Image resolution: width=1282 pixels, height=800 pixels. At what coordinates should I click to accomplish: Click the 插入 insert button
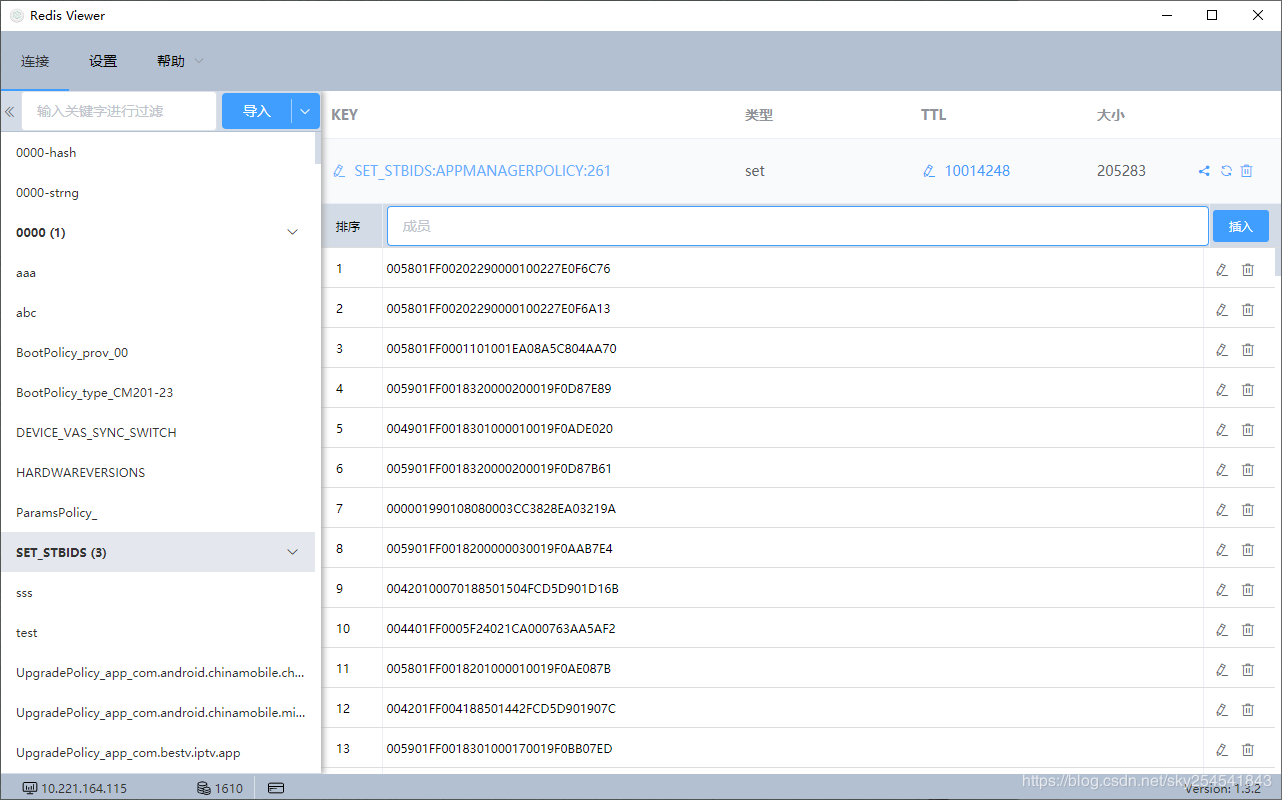click(1241, 226)
